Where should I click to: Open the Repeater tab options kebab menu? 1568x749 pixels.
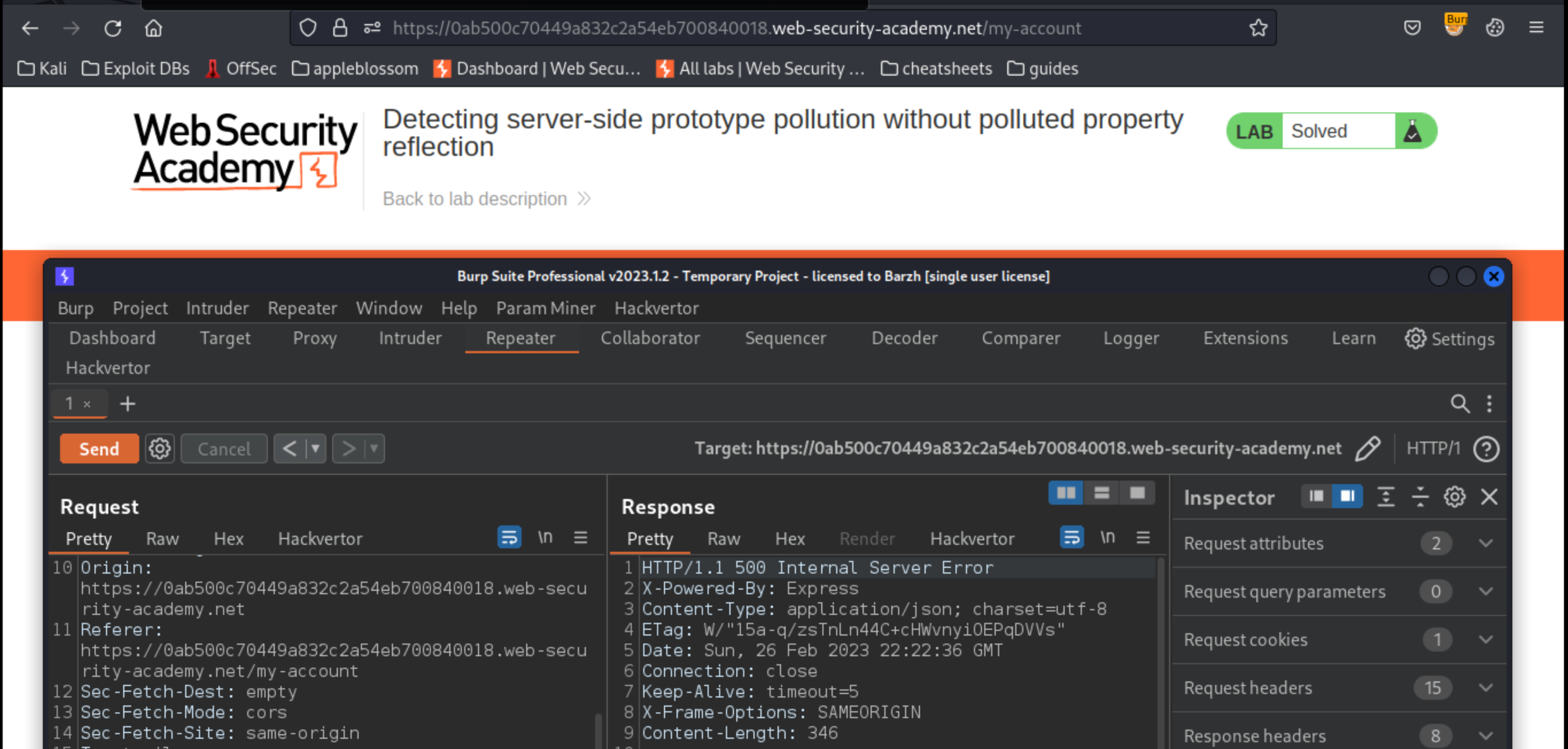point(1490,404)
